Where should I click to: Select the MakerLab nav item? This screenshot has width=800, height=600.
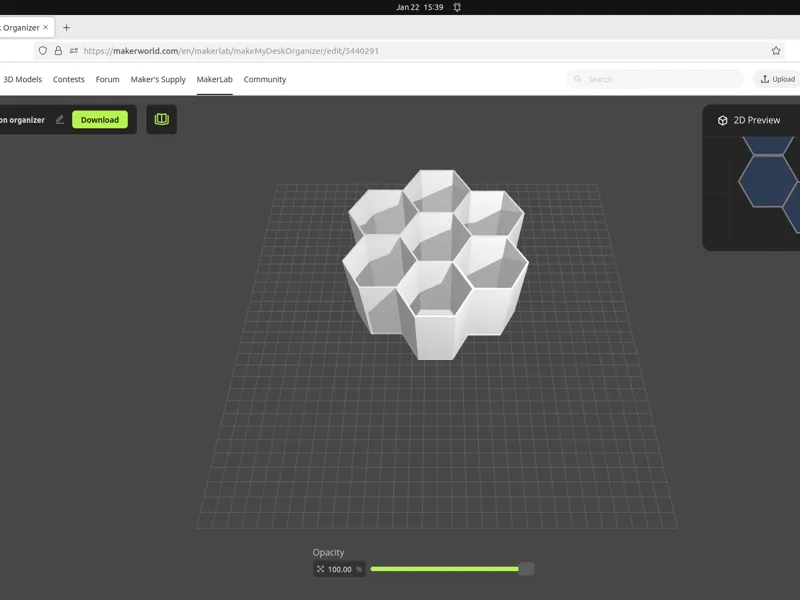214,79
